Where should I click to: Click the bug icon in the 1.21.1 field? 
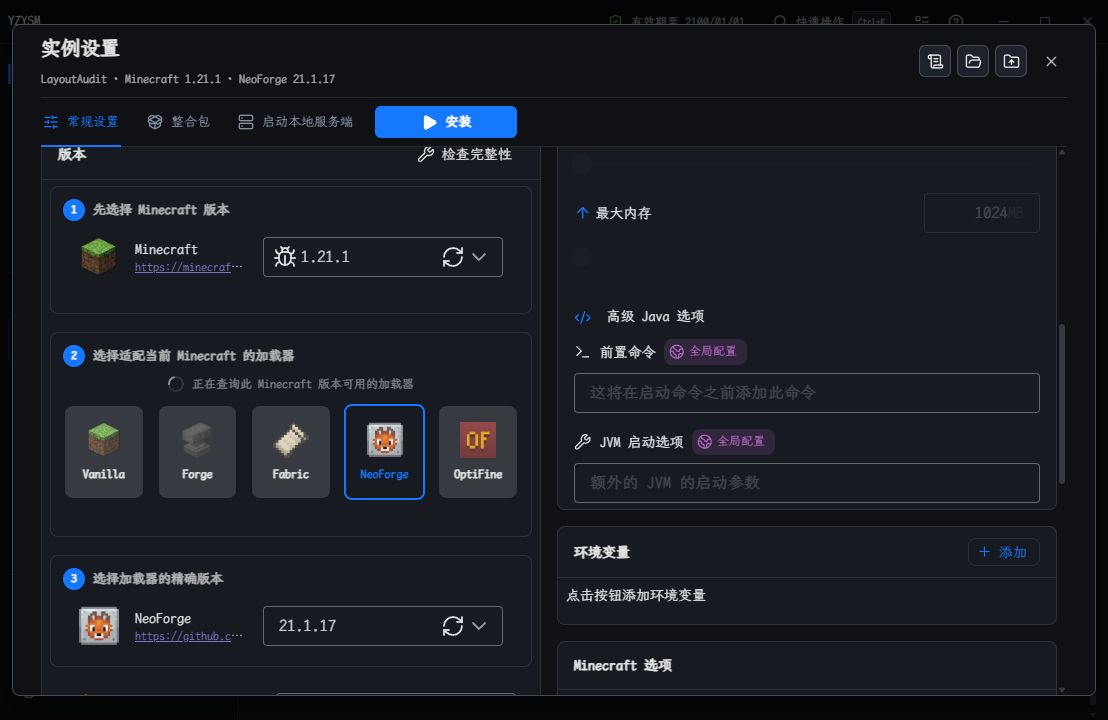285,256
